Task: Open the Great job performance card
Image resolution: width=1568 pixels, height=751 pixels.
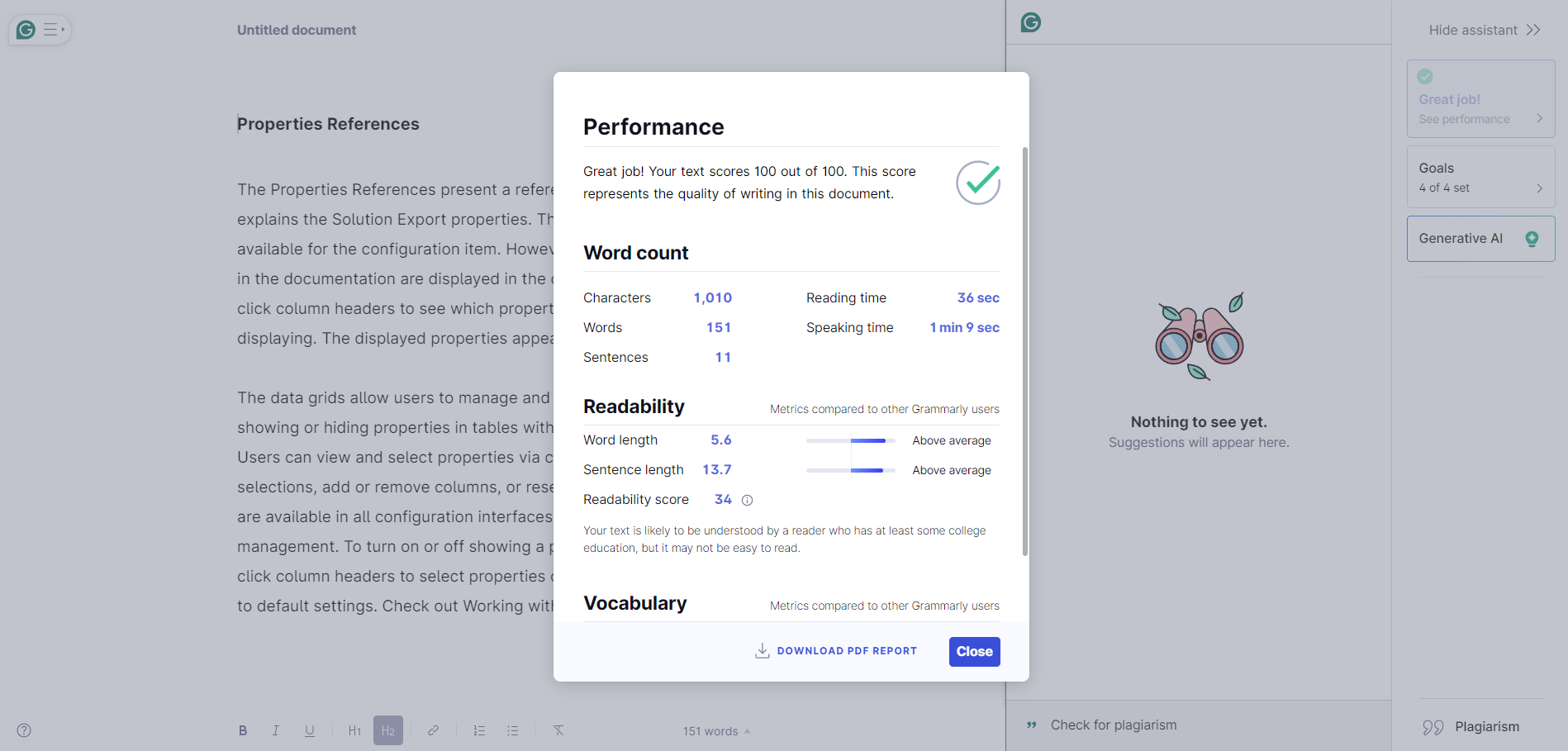Action: 1480,99
